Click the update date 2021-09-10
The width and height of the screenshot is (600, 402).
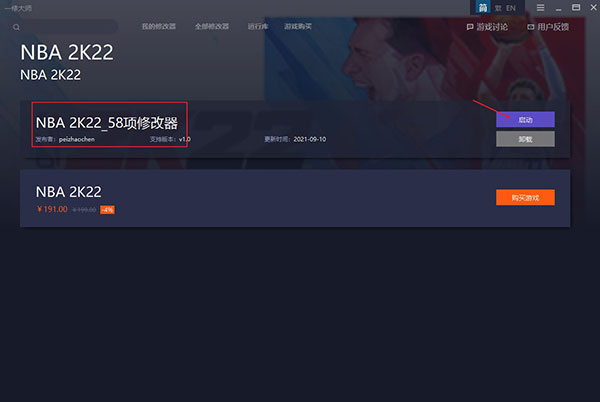(310, 139)
